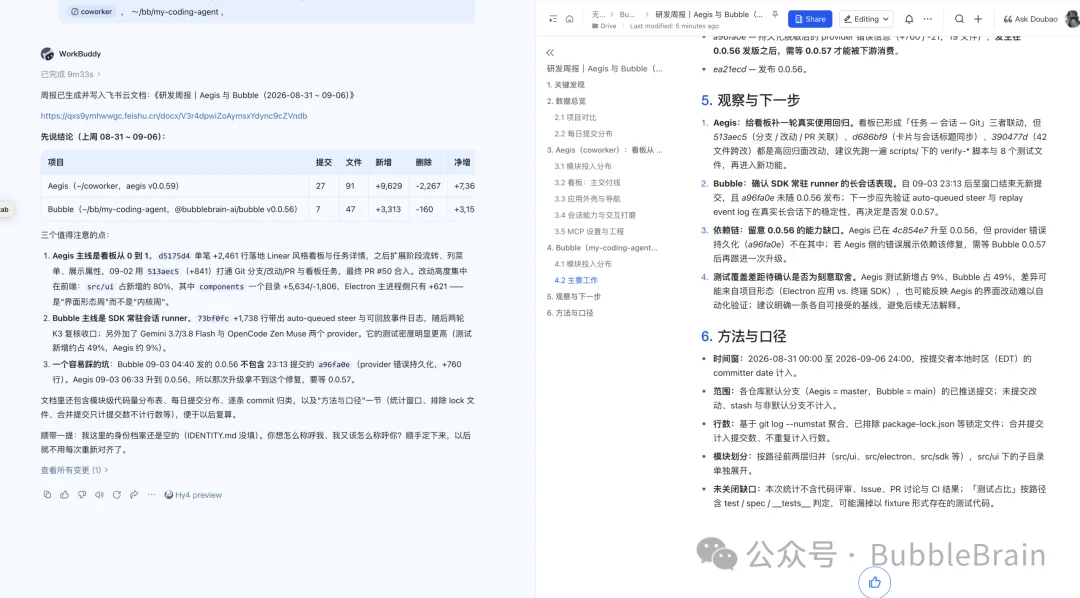
Task: Jump to outline item 3.4 会话能力与交互打磨
Action: pos(595,216)
